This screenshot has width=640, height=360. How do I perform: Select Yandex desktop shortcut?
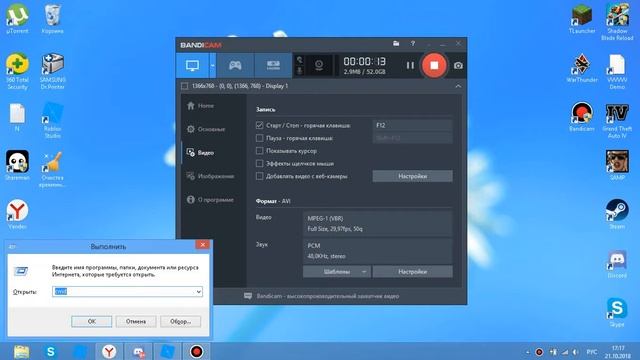click(x=17, y=214)
